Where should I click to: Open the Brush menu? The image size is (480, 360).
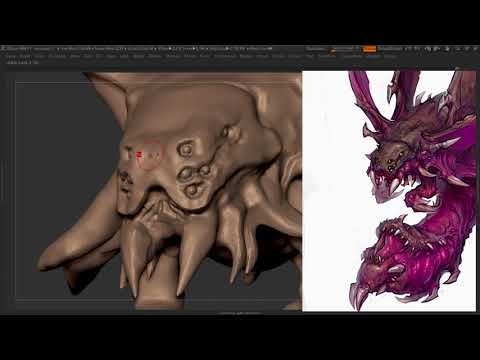pos(25,57)
